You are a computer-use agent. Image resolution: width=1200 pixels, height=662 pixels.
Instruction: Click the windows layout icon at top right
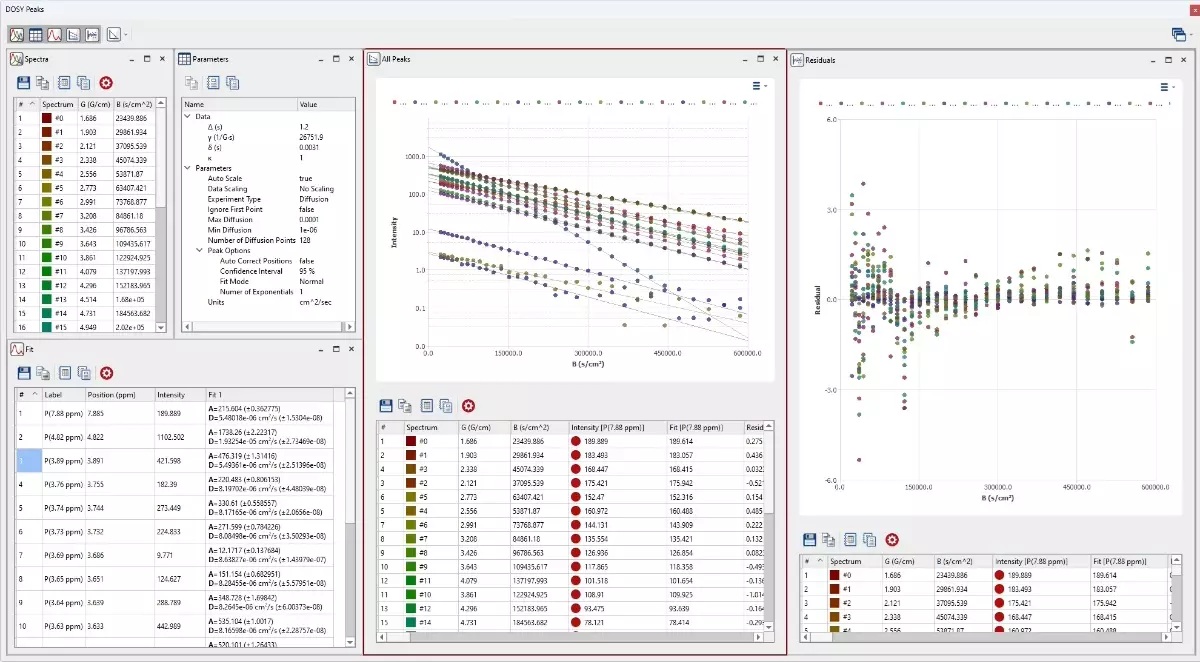pyautogui.click(x=1178, y=34)
